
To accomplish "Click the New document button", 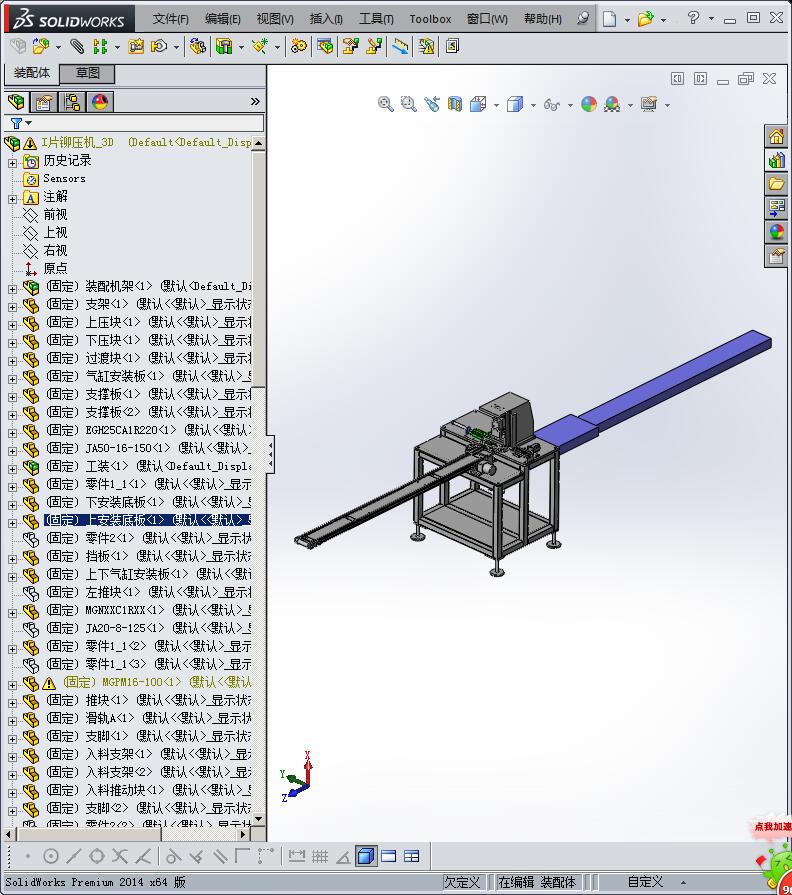I will click(609, 19).
